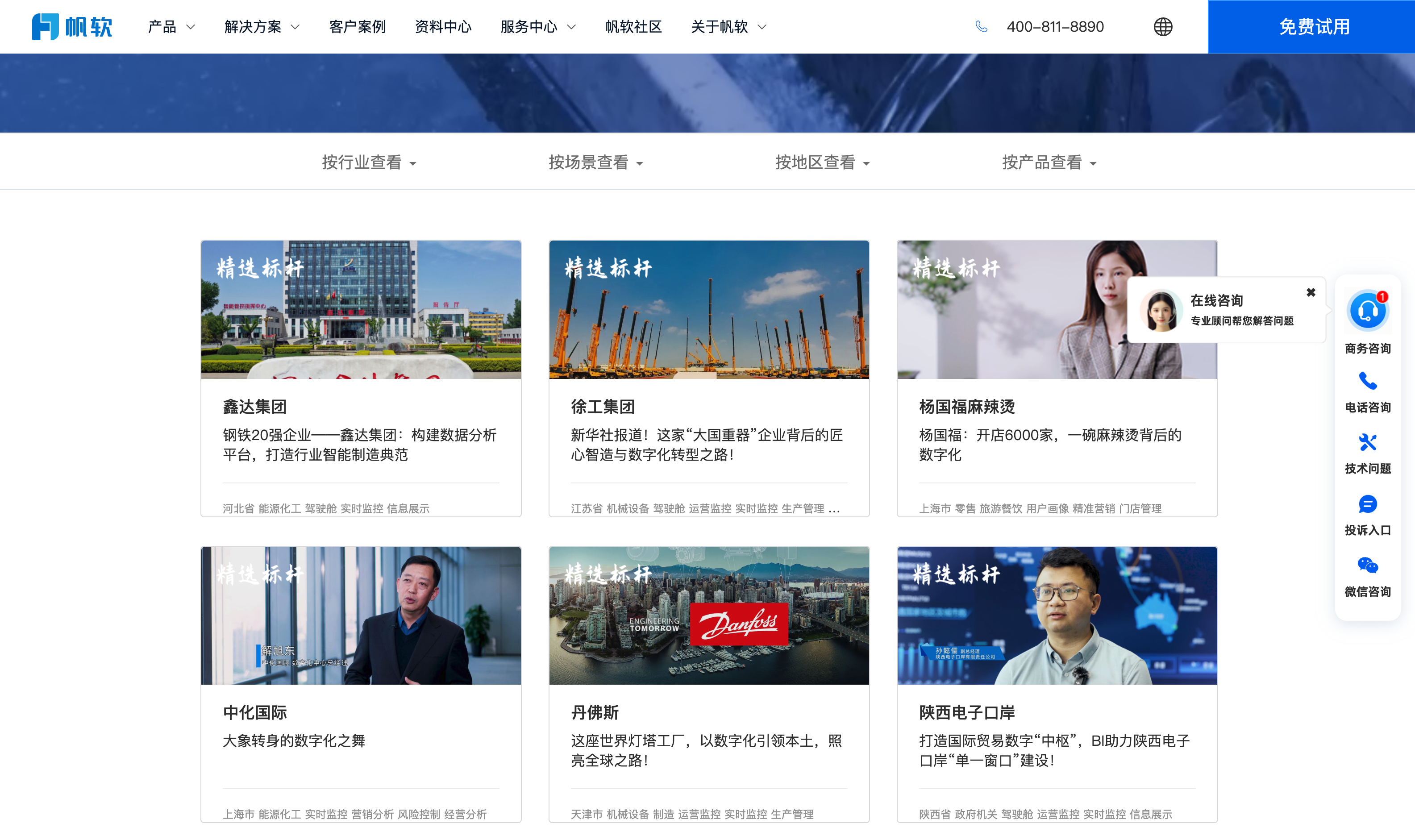Click the 投诉入口 label

click(1367, 530)
